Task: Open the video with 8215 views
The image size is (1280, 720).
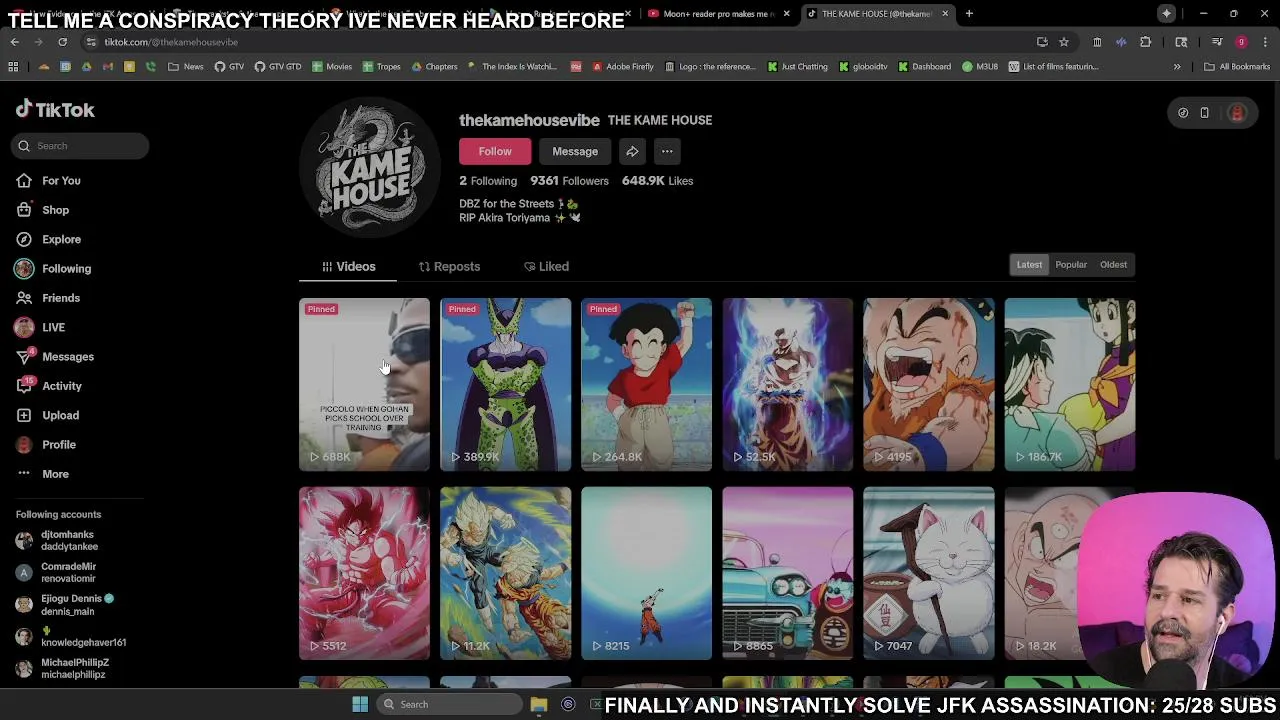Action: (646, 573)
